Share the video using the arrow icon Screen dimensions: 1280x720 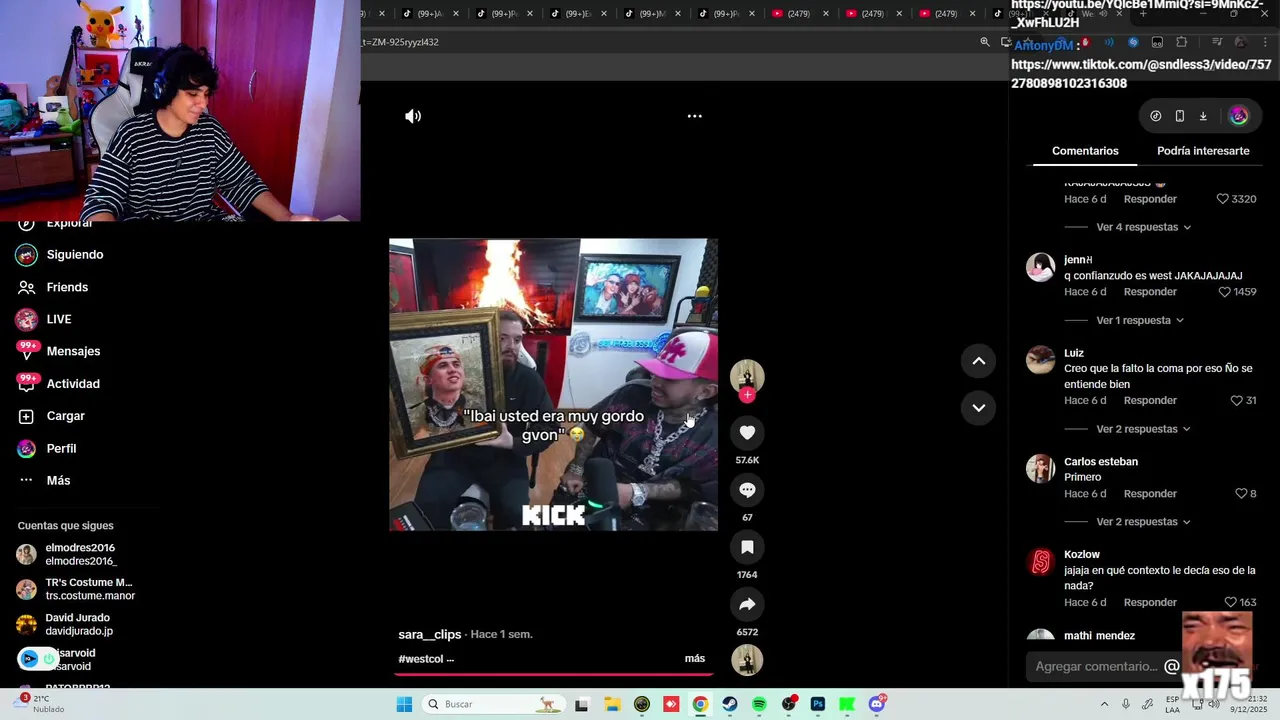tap(747, 604)
